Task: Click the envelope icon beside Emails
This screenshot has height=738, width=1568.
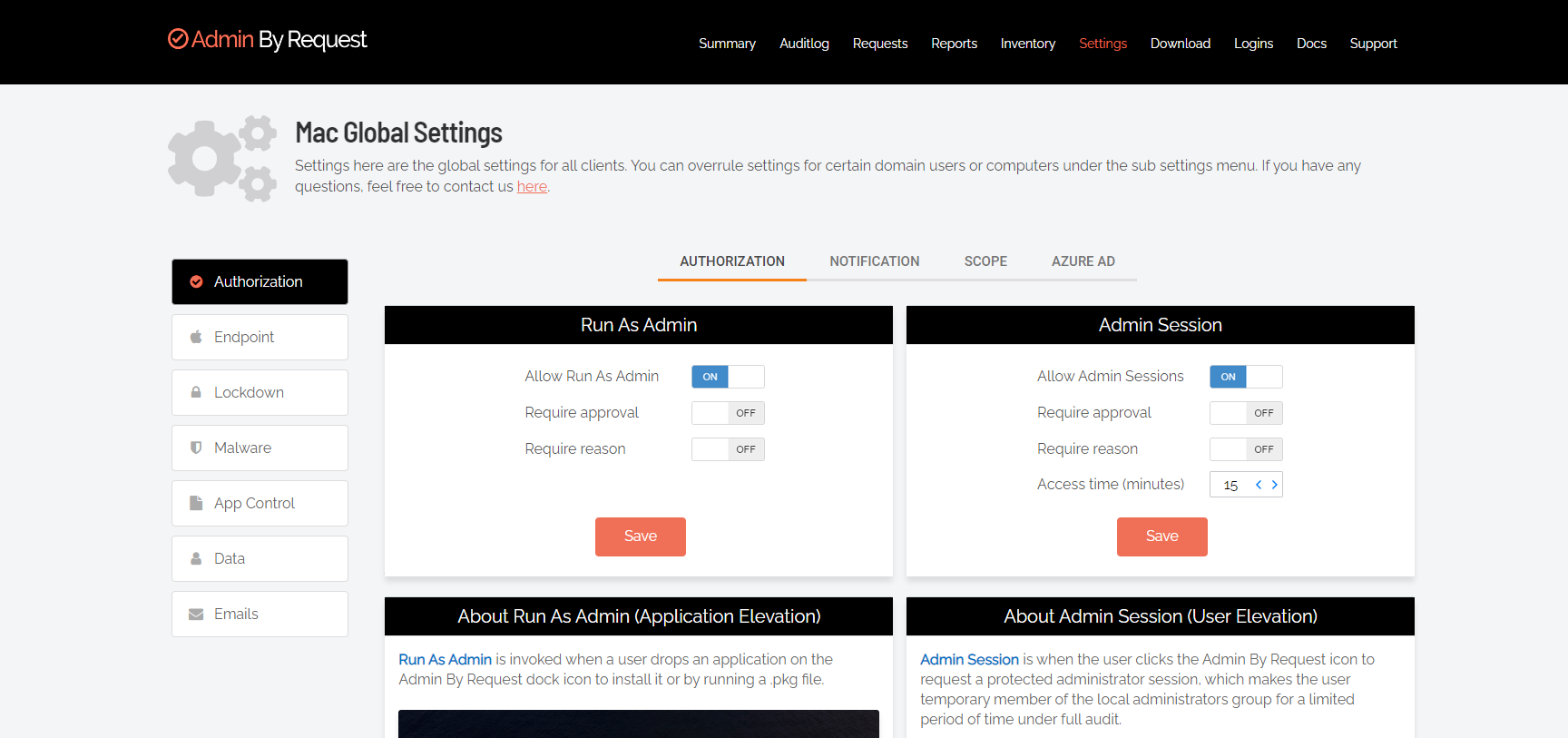Action: 196,615
